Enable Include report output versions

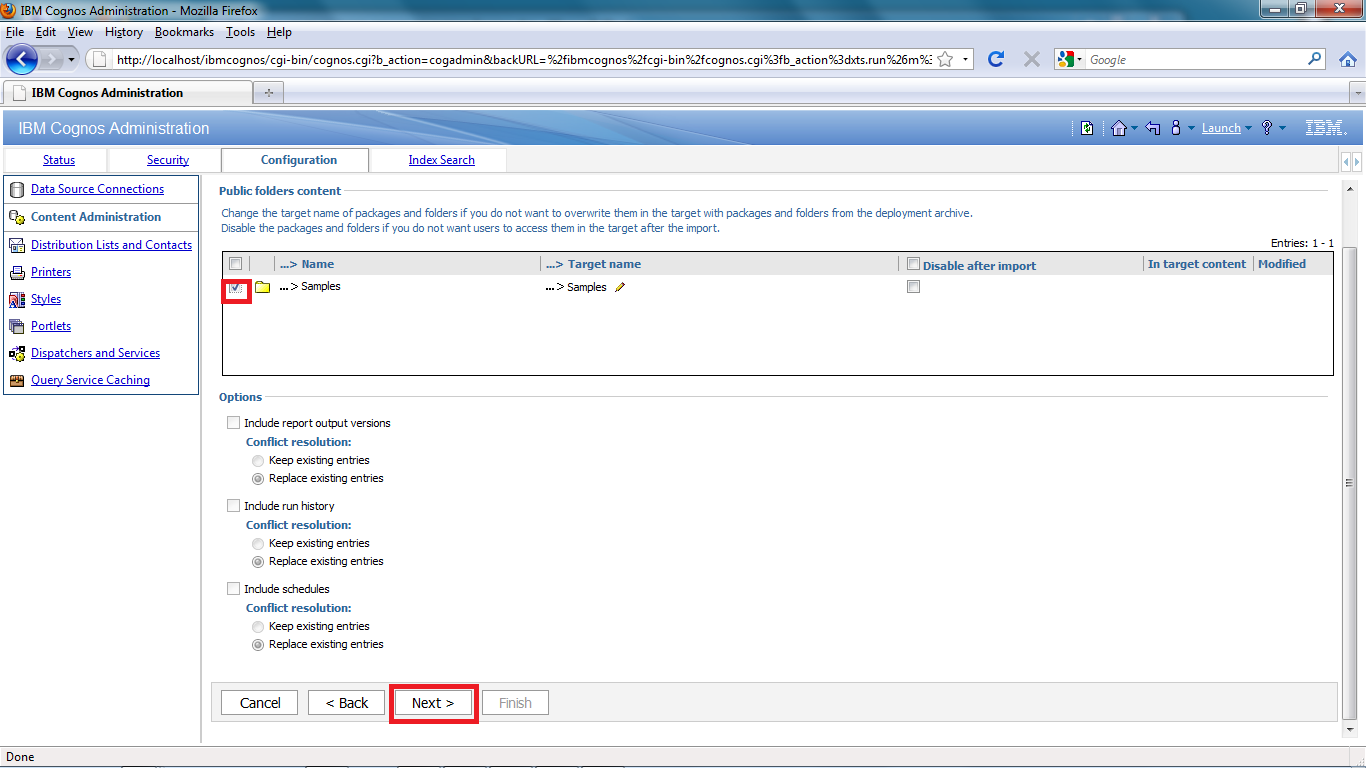(234, 423)
